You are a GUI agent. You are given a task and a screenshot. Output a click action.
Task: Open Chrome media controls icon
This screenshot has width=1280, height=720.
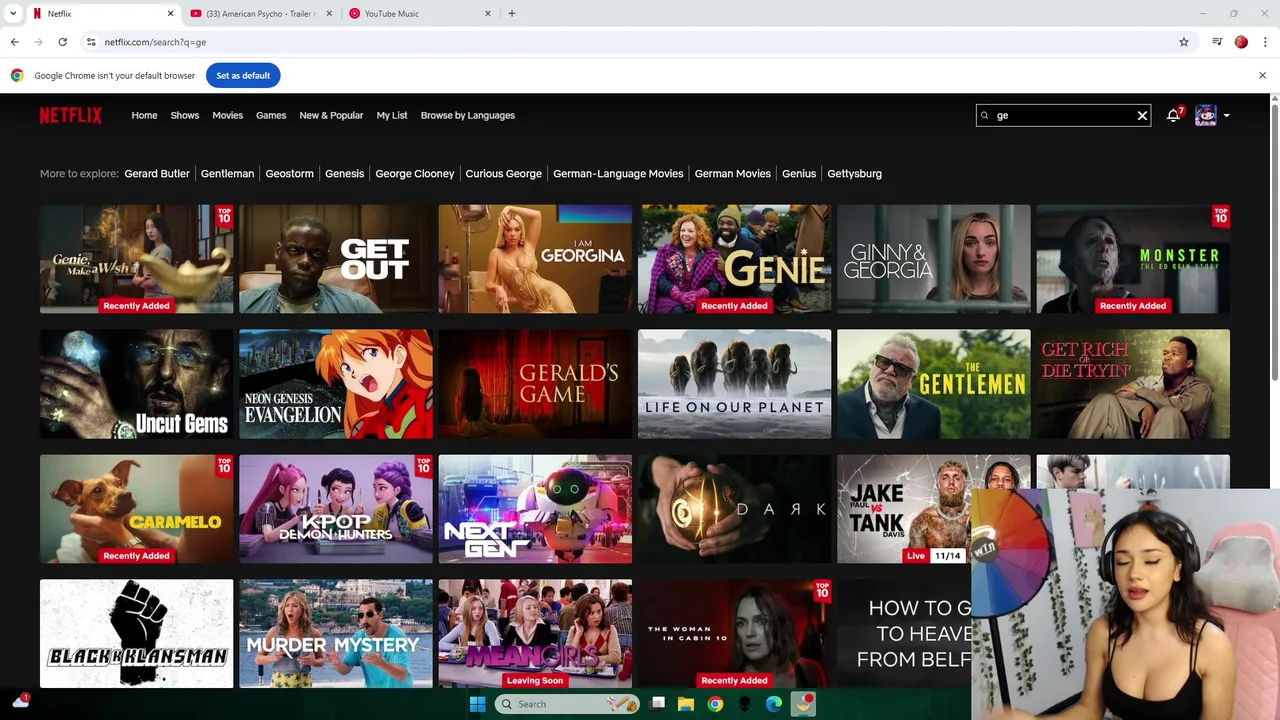pos(1217,42)
